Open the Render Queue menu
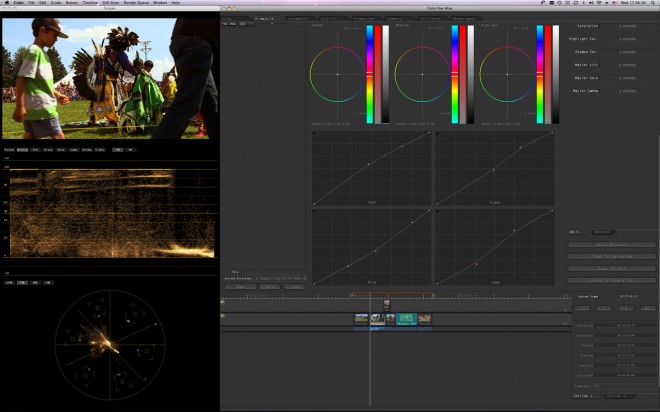Viewport: 660px width, 412px height. click(137, 3)
